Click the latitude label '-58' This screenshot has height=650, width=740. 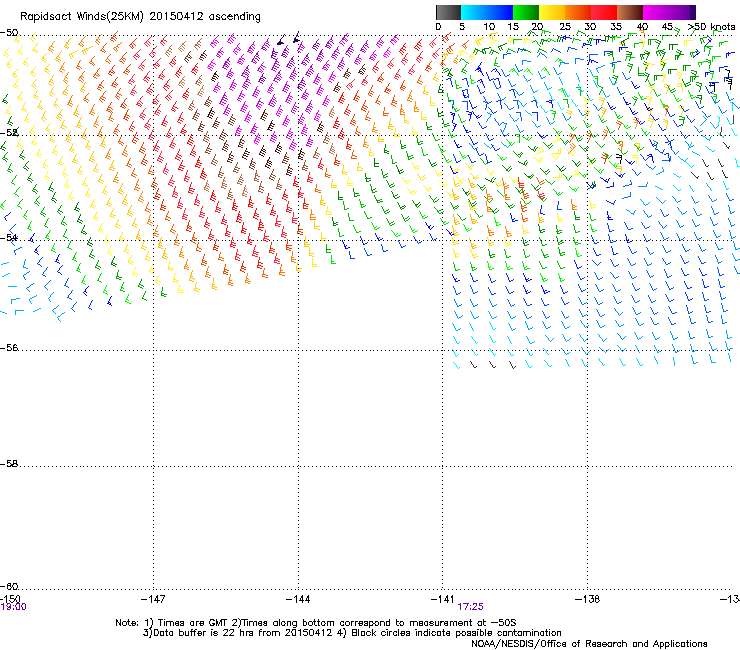(9, 464)
